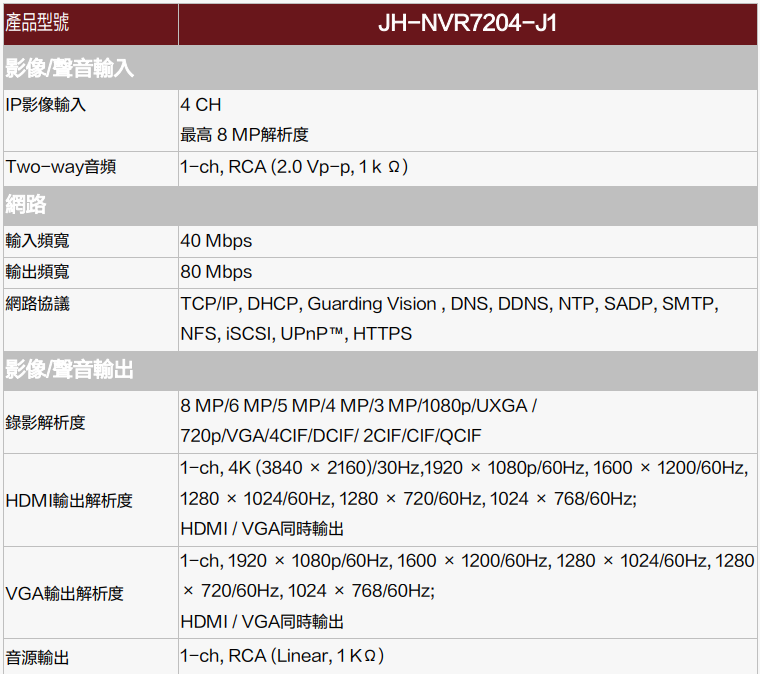This screenshot has height=674, width=760.
Task: Click the 80 Mbps value
Action: [x=216, y=272]
